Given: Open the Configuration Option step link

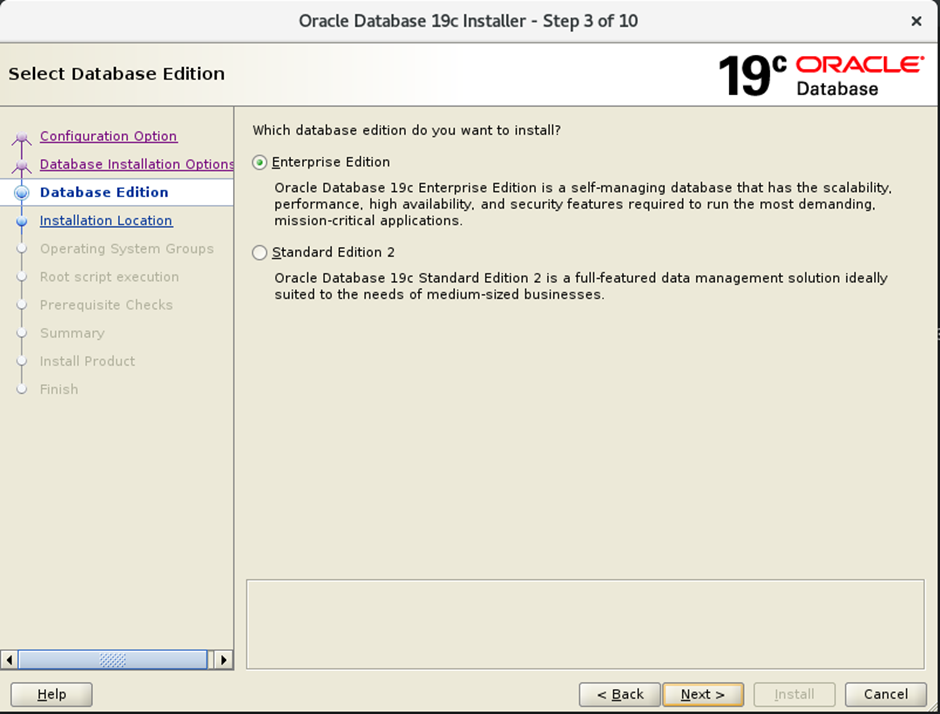Looking at the screenshot, I should [x=109, y=136].
